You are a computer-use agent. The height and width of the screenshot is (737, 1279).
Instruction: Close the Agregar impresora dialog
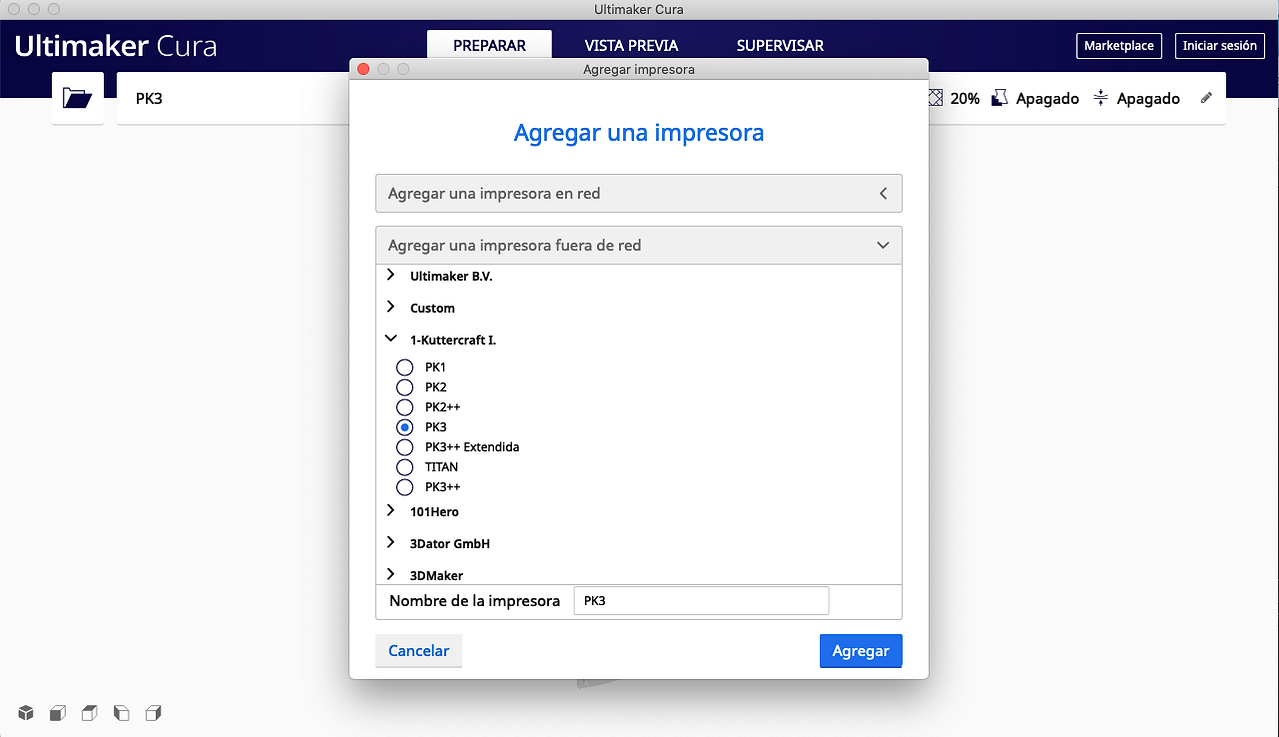(x=363, y=69)
